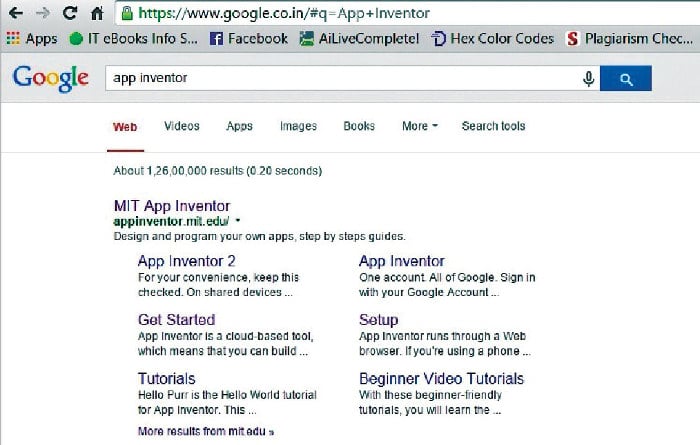Open Search tools options
The image size is (700, 445).
pyautogui.click(x=493, y=126)
